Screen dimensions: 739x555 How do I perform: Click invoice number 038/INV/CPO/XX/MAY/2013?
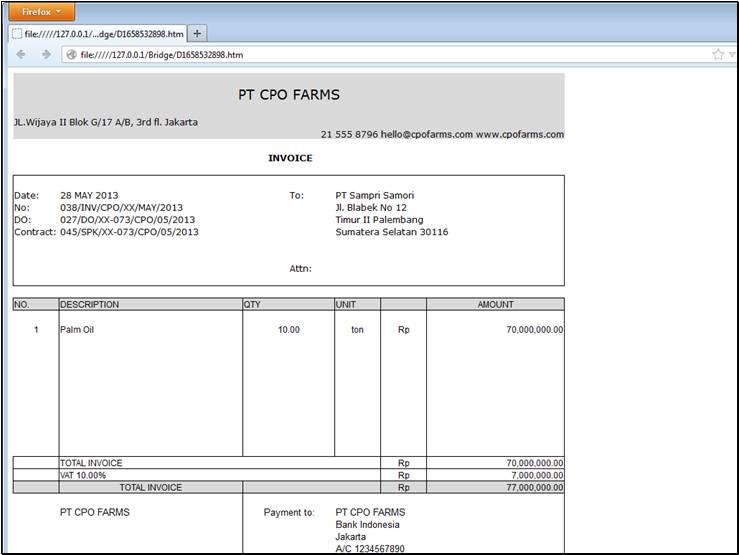(x=121, y=207)
